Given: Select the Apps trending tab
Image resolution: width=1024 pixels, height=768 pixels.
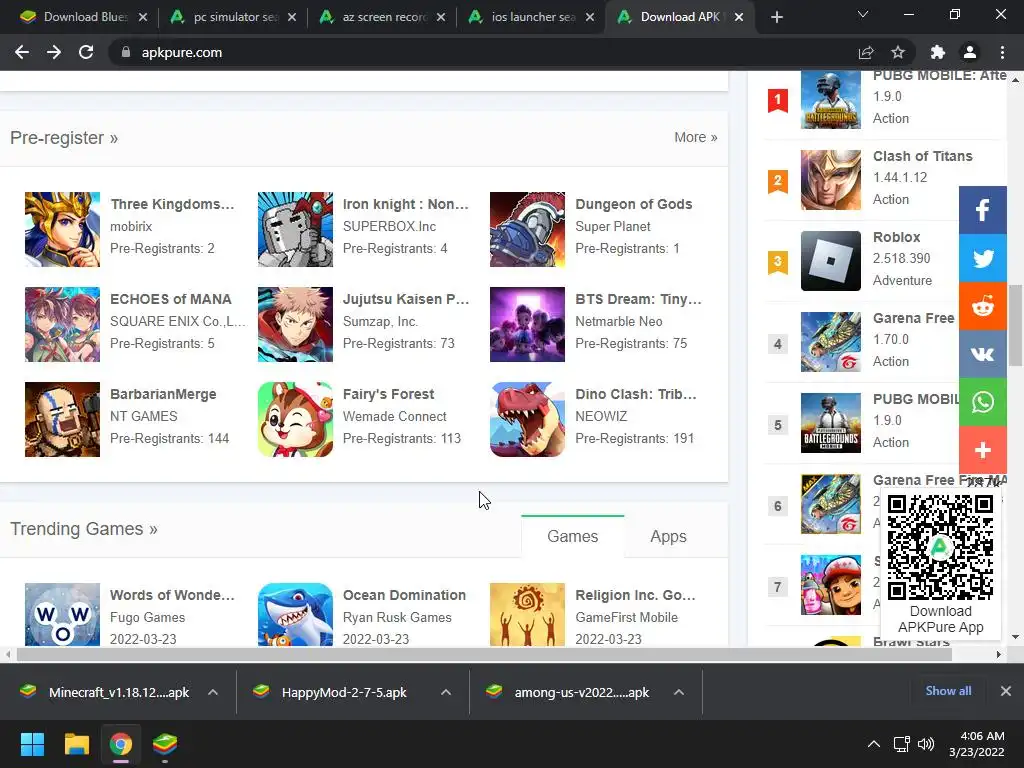Looking at the screenshot, I should 668,536.
